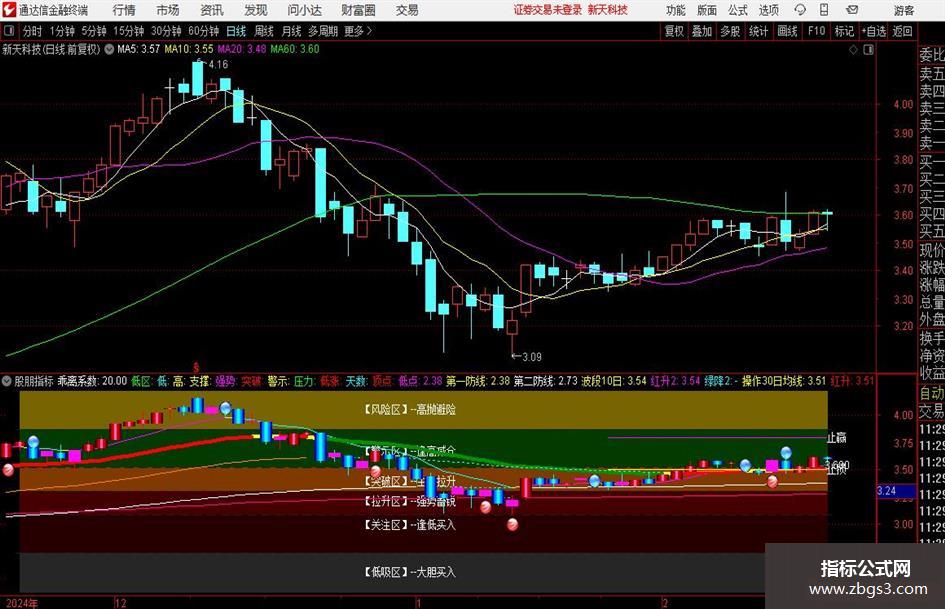Open the 交易 menu
The image size is (945, 609).
pyautogui.click(x=407, y=10)
